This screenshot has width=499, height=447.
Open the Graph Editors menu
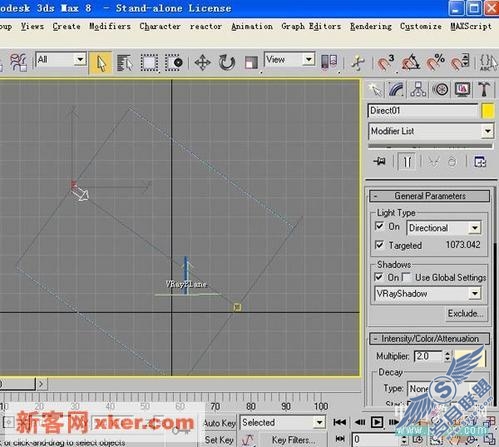tap(311, 26)
